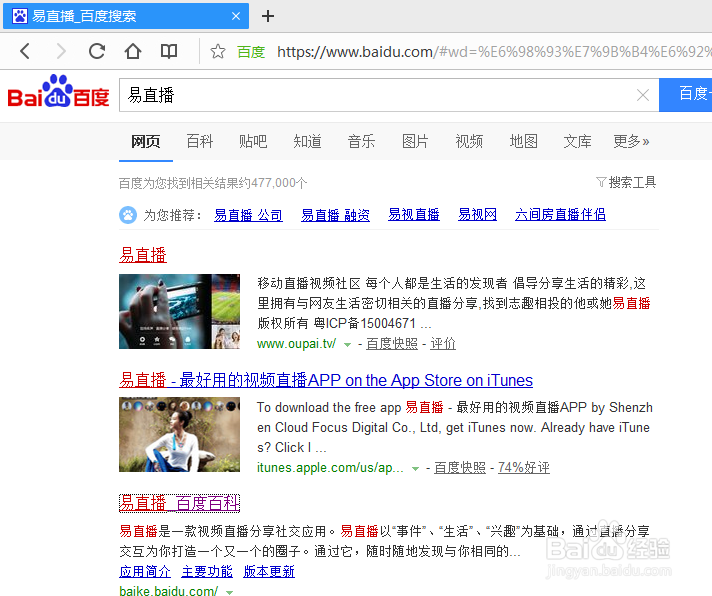Screen dimensions: 712x596
Task: Expand the 更多» menu
Action: [631, 142]
